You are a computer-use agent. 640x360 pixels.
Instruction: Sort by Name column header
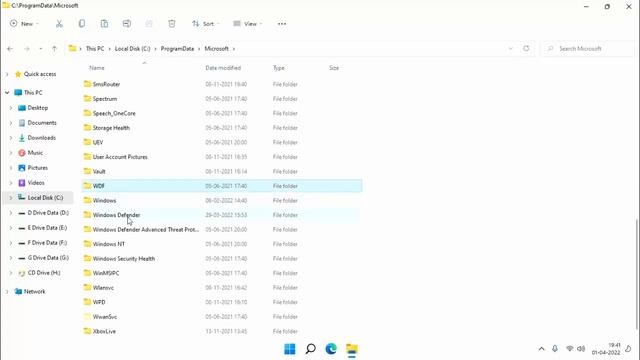tap(97, 68)
